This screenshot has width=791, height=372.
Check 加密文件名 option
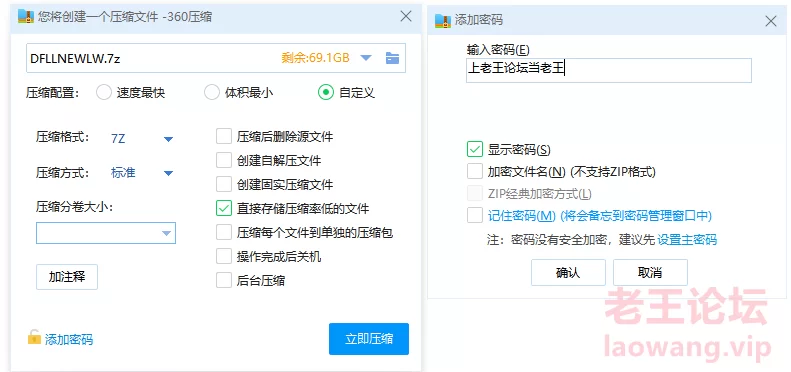click(475, 172)
